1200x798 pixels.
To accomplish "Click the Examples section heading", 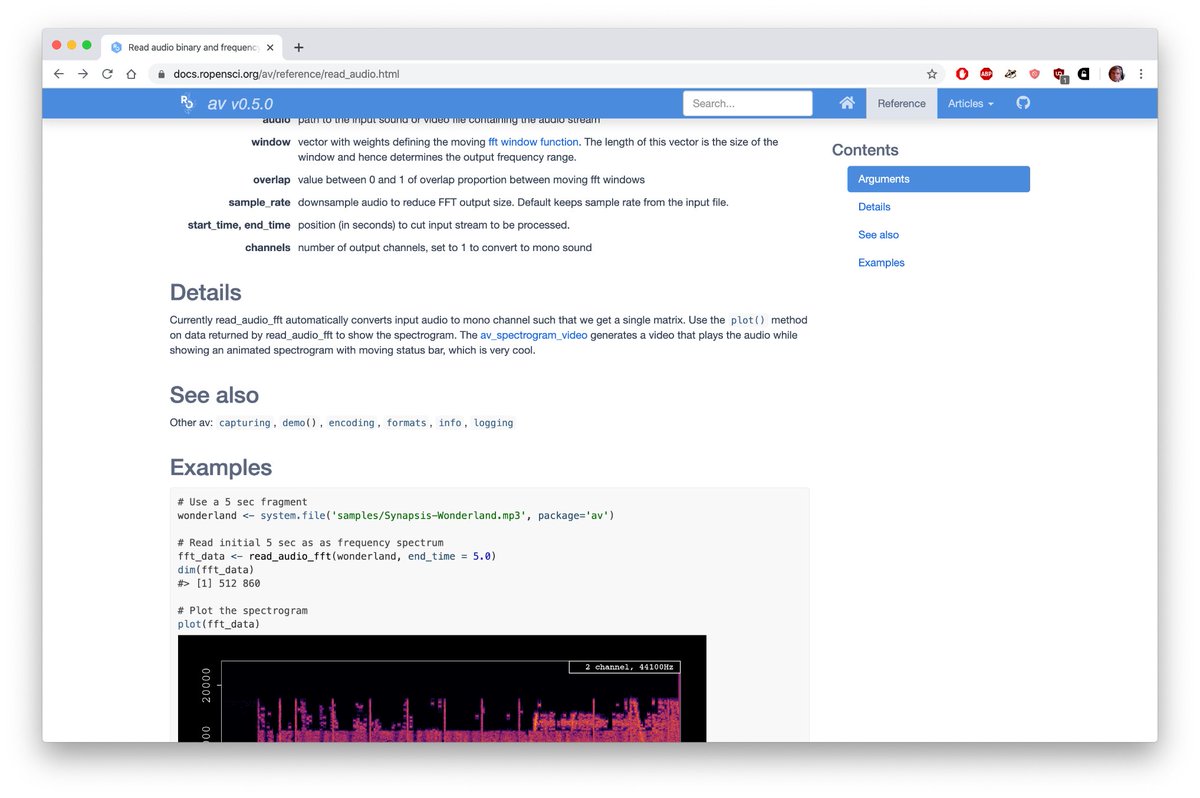I will point(221,468).
